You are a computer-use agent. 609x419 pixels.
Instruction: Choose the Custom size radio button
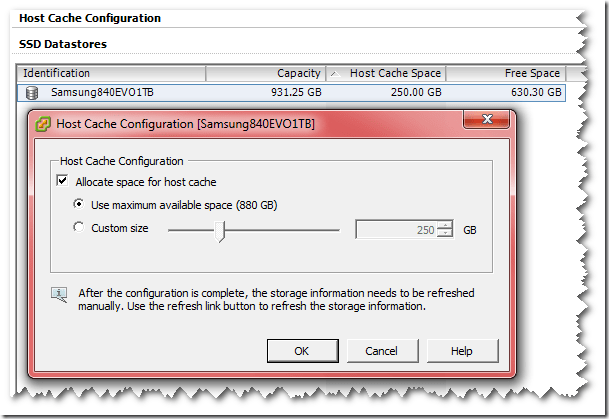80,228
